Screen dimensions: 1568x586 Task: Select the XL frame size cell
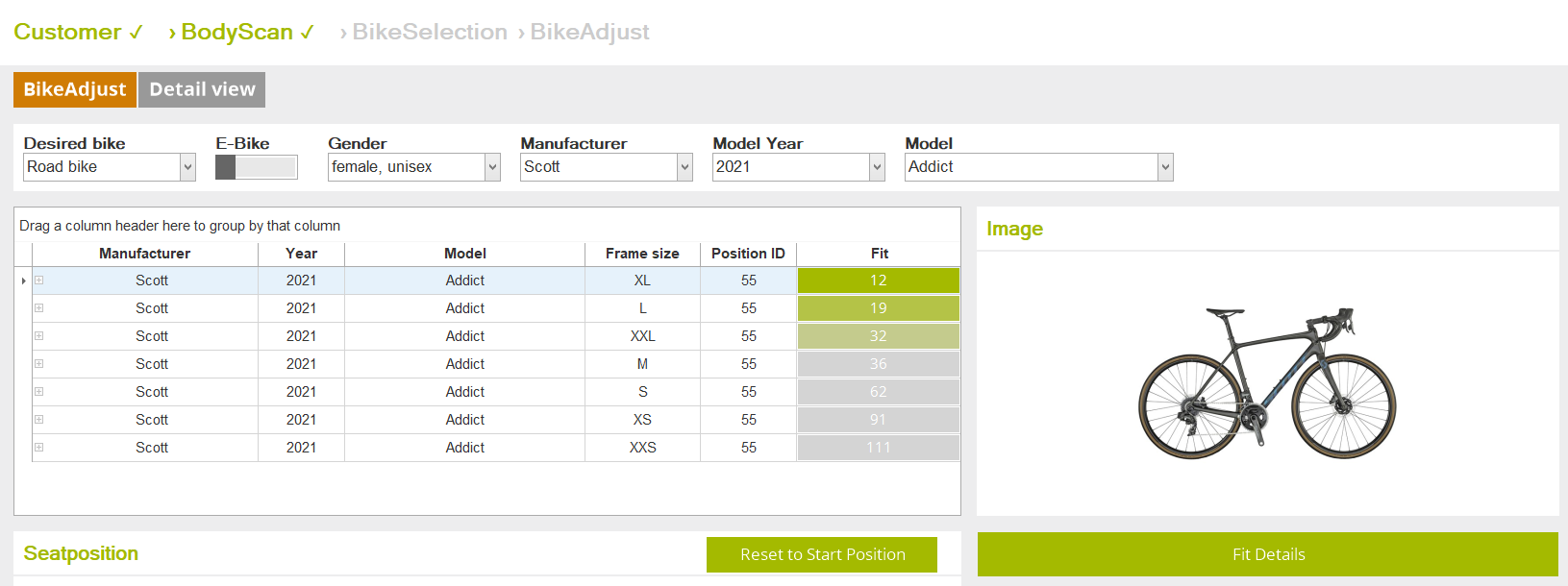(642, 281)
